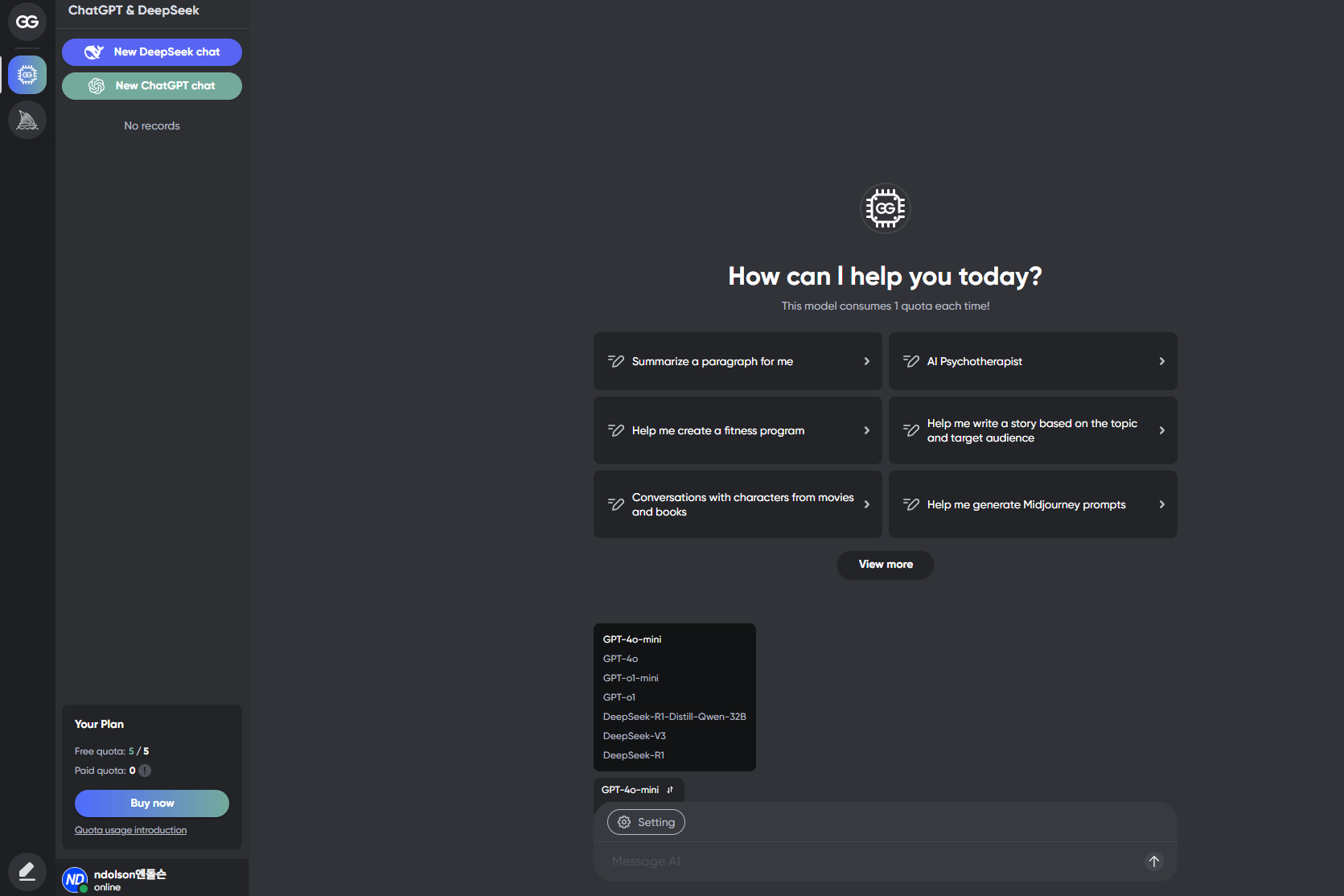
Task: Click Help me generate Midjourney prompts text
Action: 1026,504
